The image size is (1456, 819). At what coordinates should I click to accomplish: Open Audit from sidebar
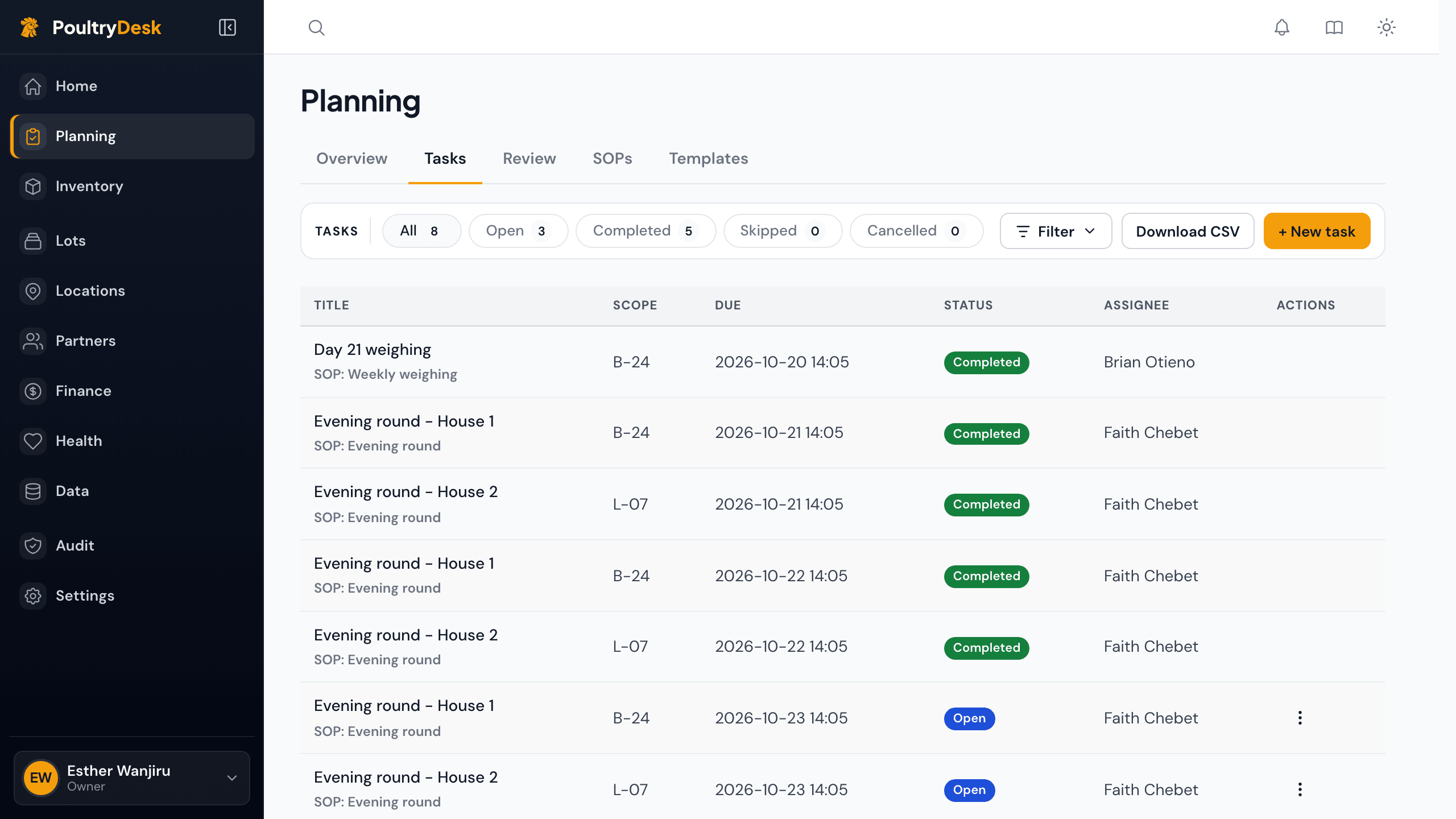[132, 546]
